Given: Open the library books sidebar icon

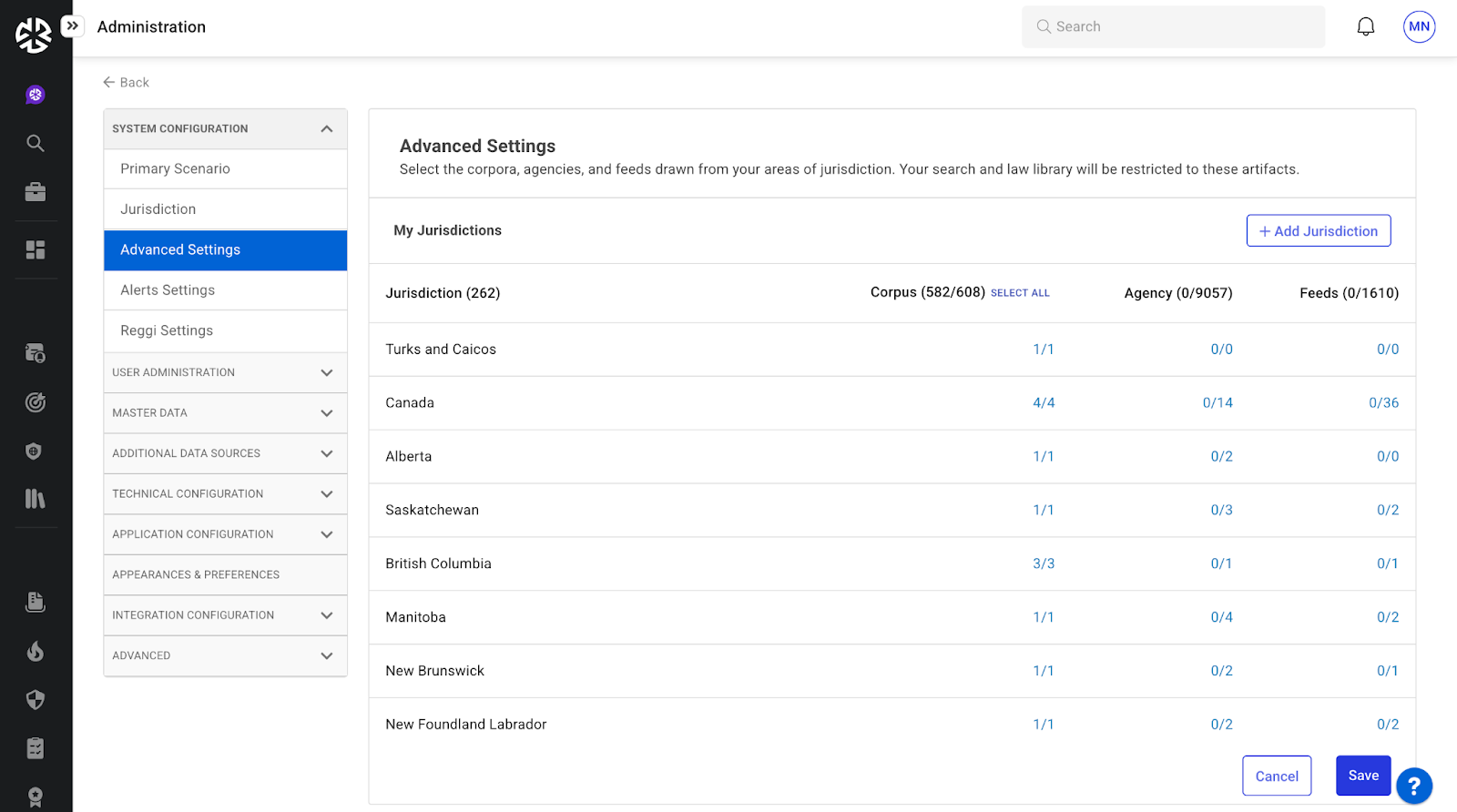Looking at the screenshot, I should [36, 499].
